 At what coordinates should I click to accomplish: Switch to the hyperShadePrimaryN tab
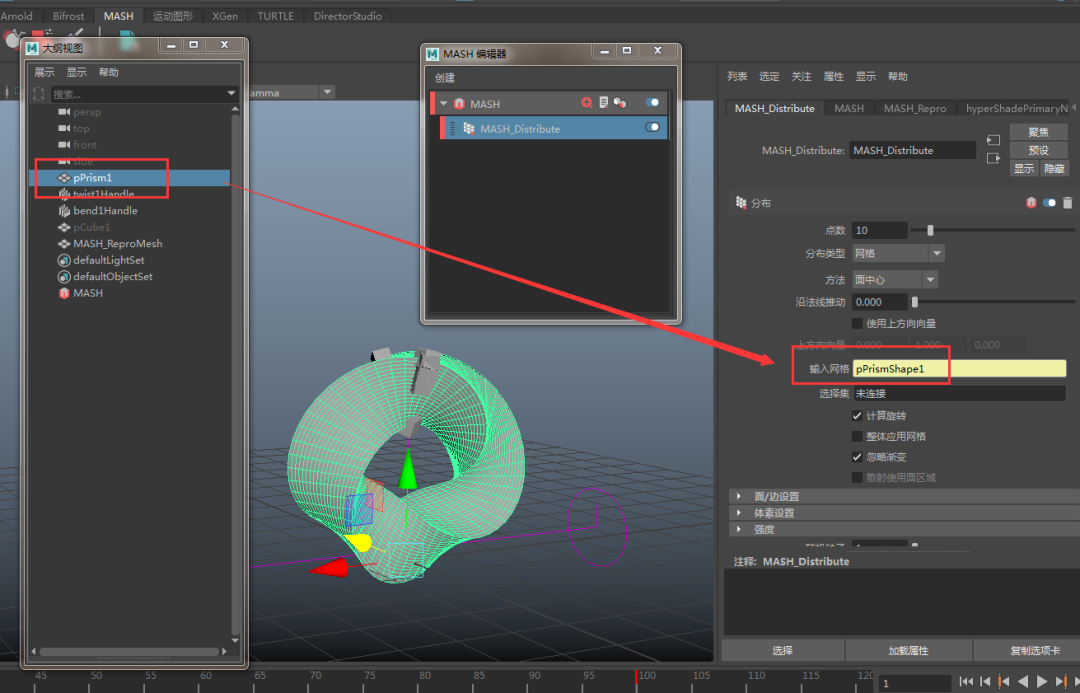pyautogui.click(x=1017, y=108)
